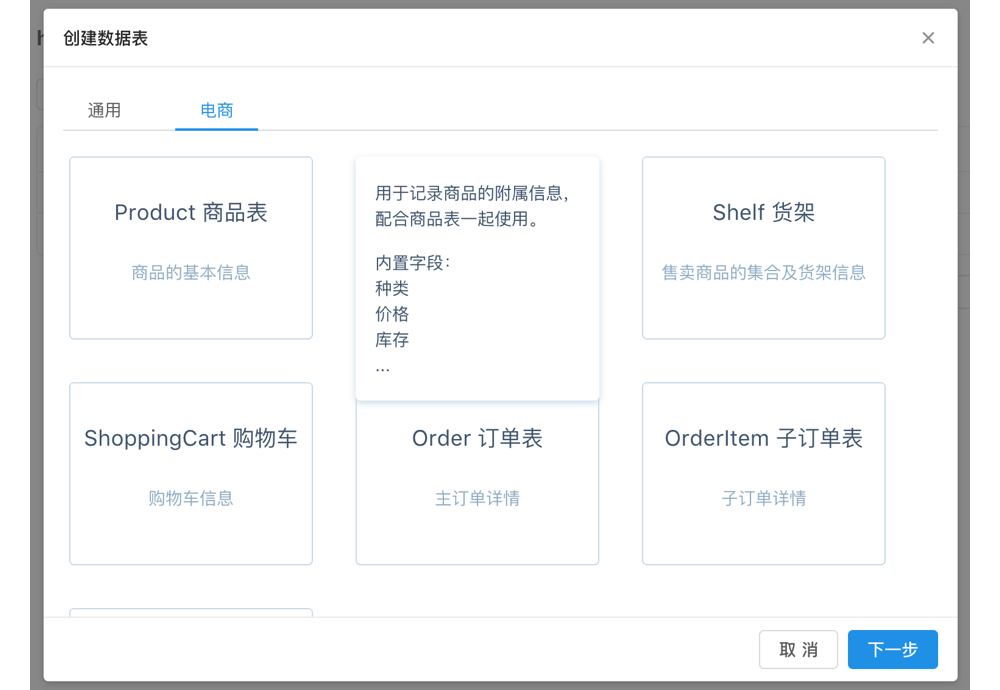The width and height of the screenshot is (1000, 690).
Task: Click the 库存 field label in the tooltip
Action: 391,339
